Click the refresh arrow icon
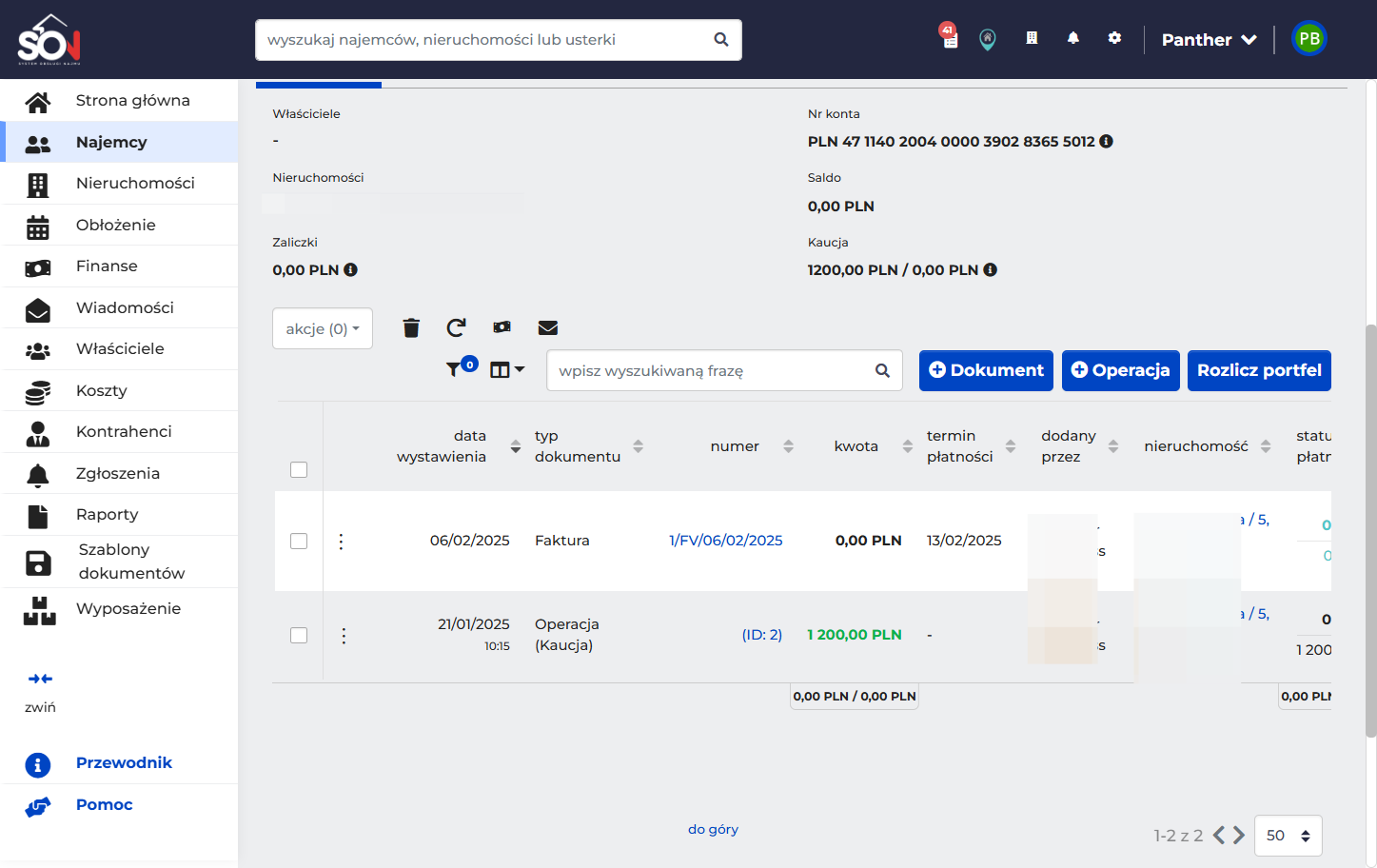 (x=457, y=327)
